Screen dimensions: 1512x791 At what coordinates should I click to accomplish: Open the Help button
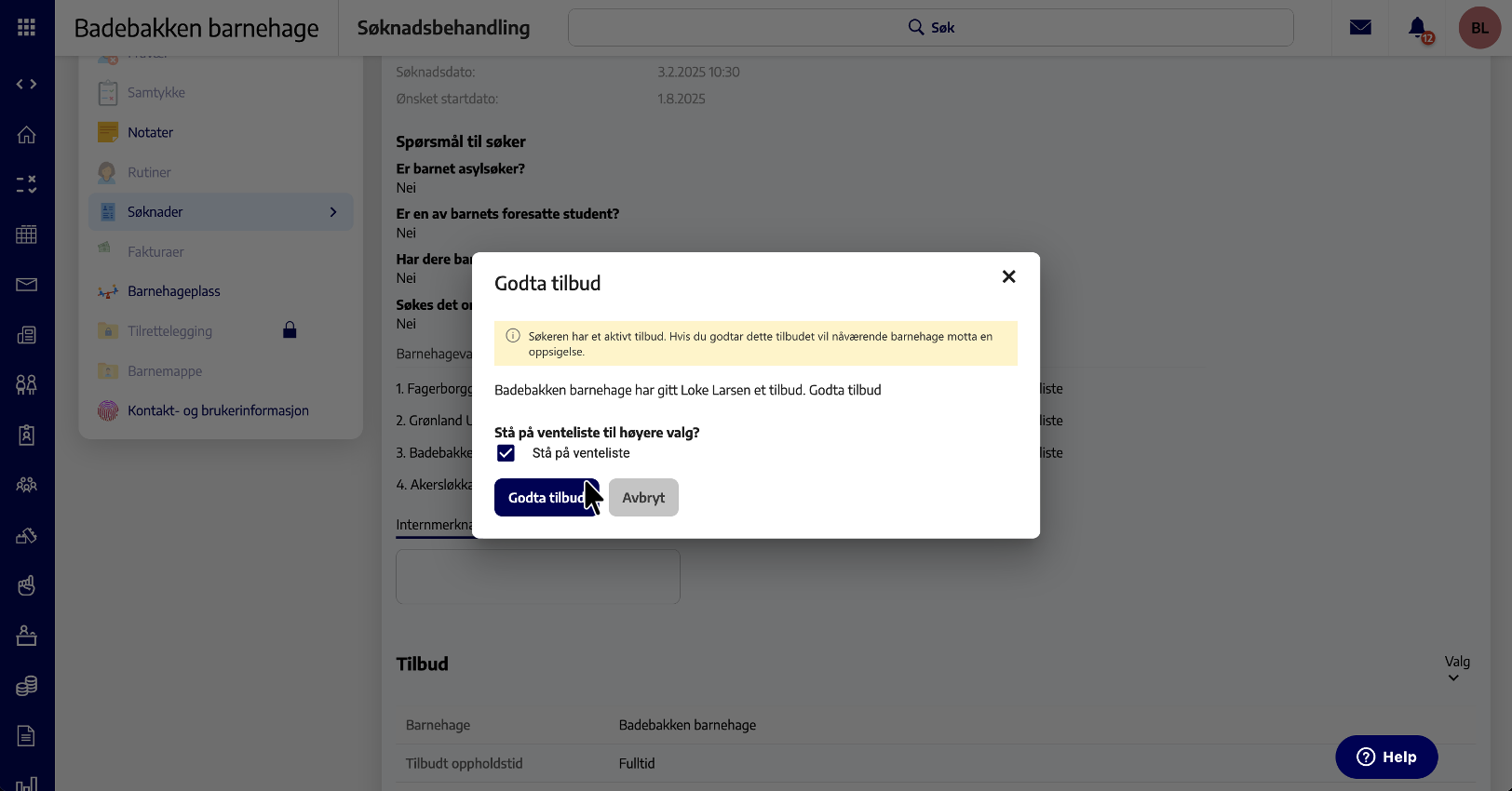[x=1385, y=757]
